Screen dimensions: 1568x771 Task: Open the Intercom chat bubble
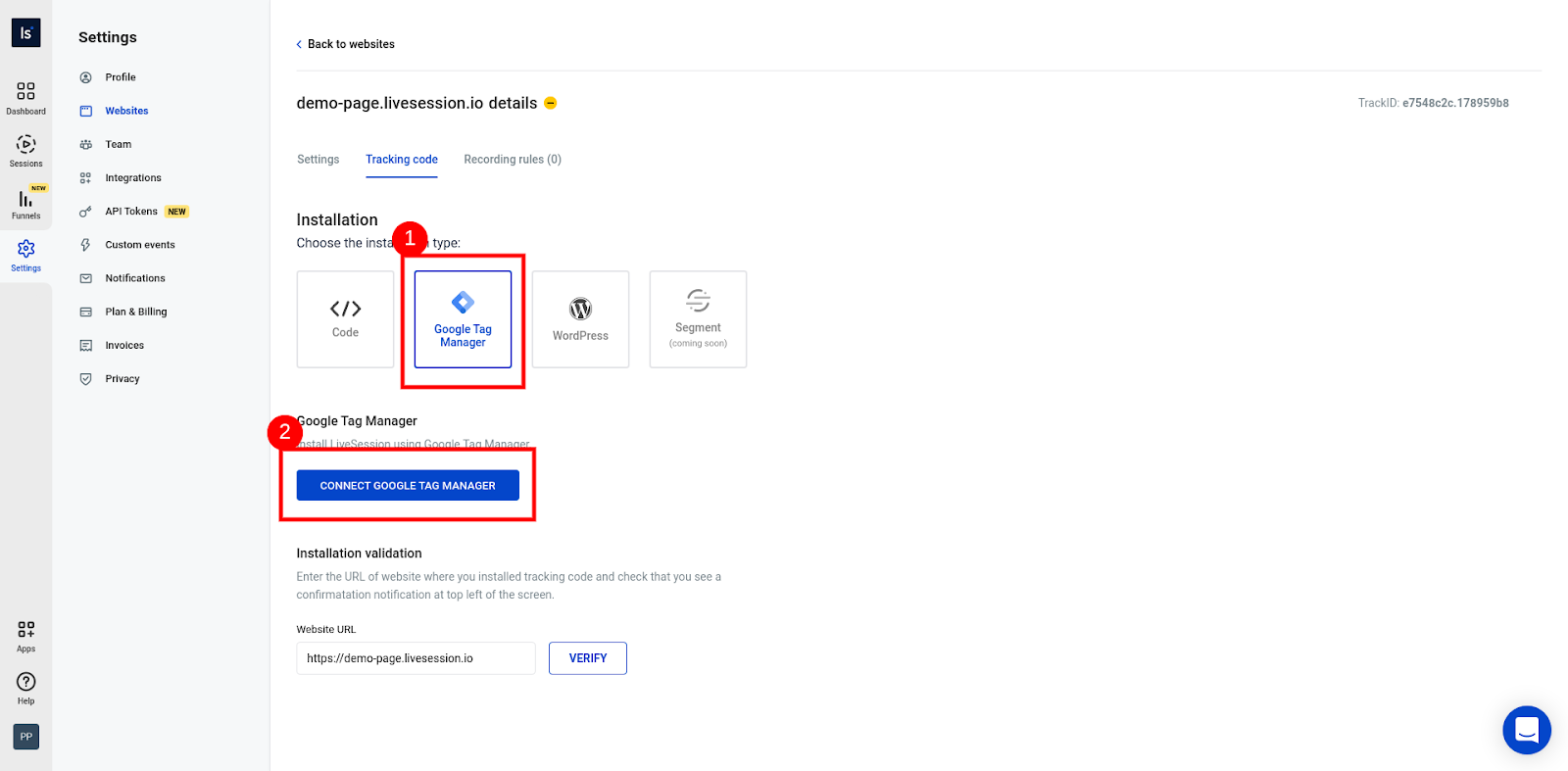1525,730
